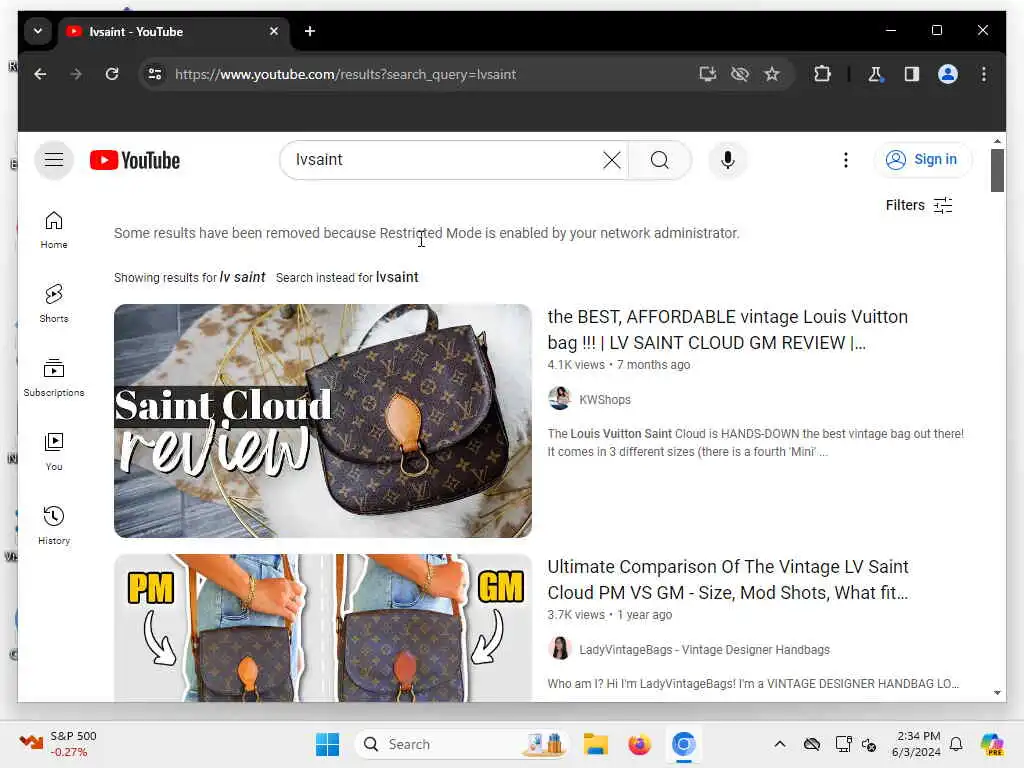This screenshot has height=768, width=1024.
Task: Bookmark this page with the star icon
Action: pyautogui.click(x=772, y=74)
